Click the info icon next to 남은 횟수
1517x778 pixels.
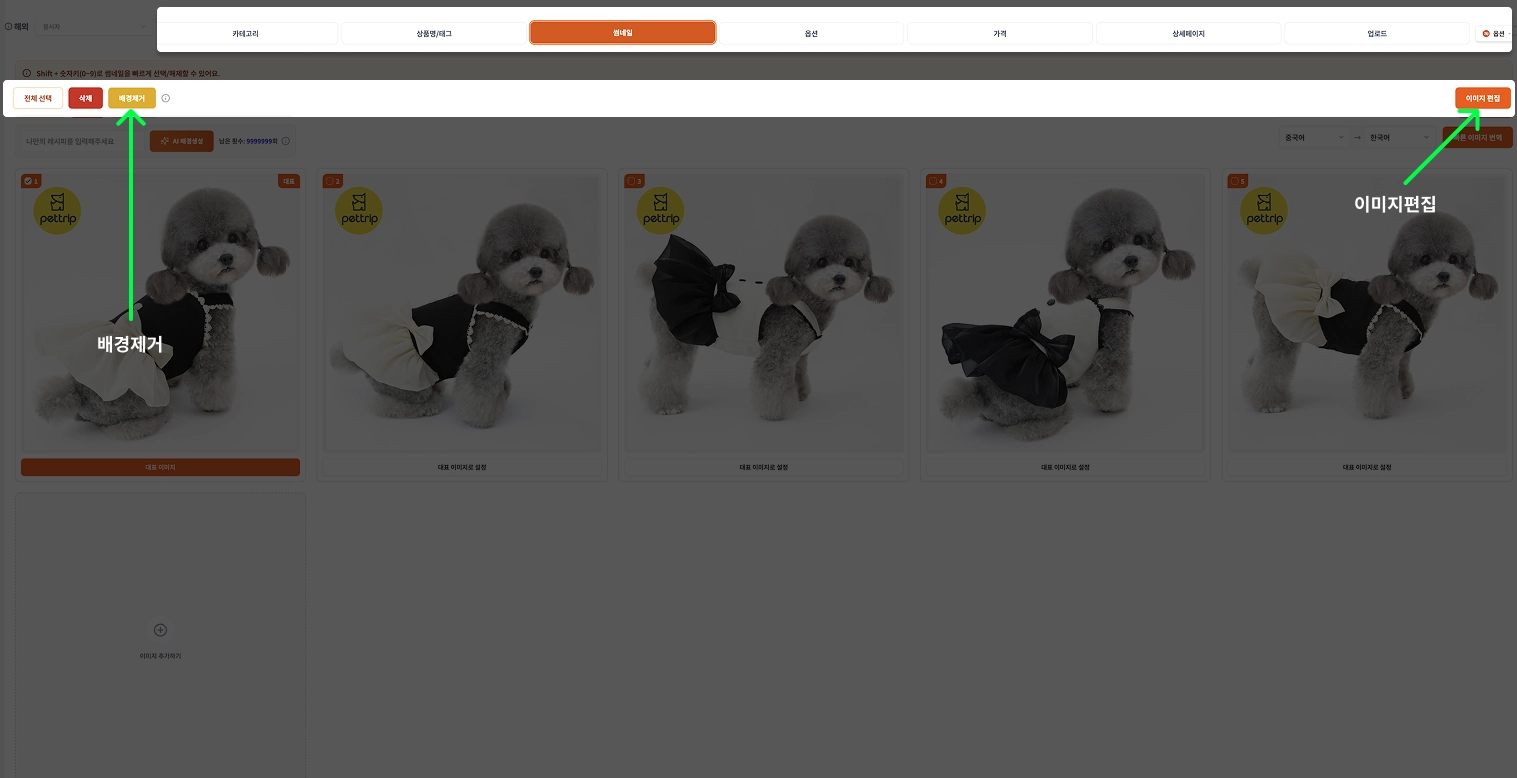(286, 141)
